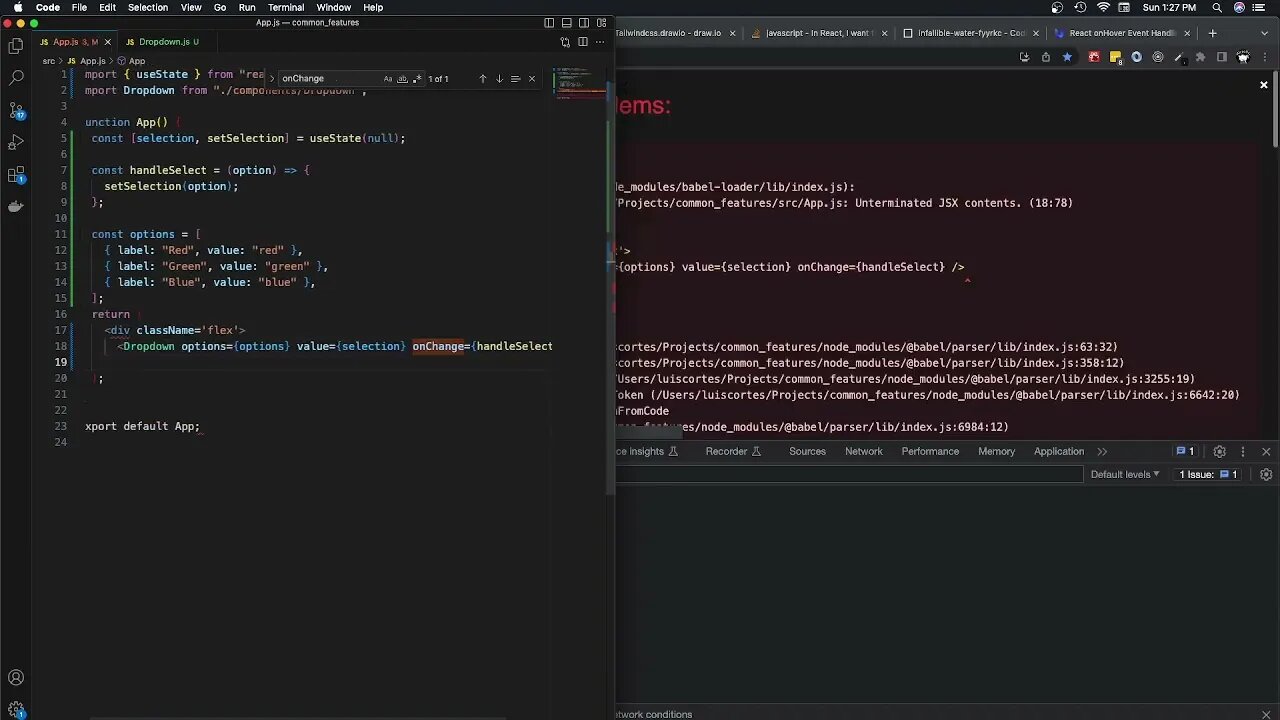
Task: Open changes compare icon in editor toolbar
Action: [565, 42]
